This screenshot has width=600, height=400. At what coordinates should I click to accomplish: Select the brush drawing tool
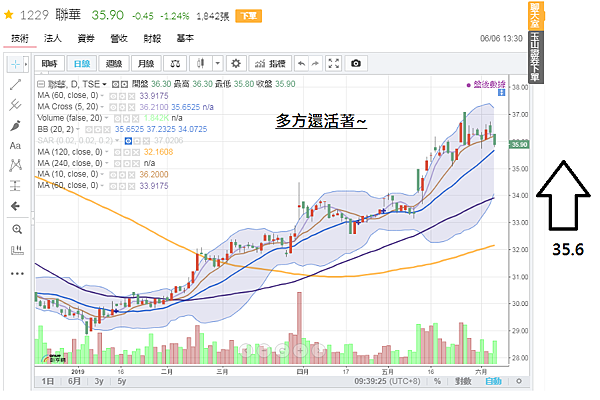click(15, 125)
